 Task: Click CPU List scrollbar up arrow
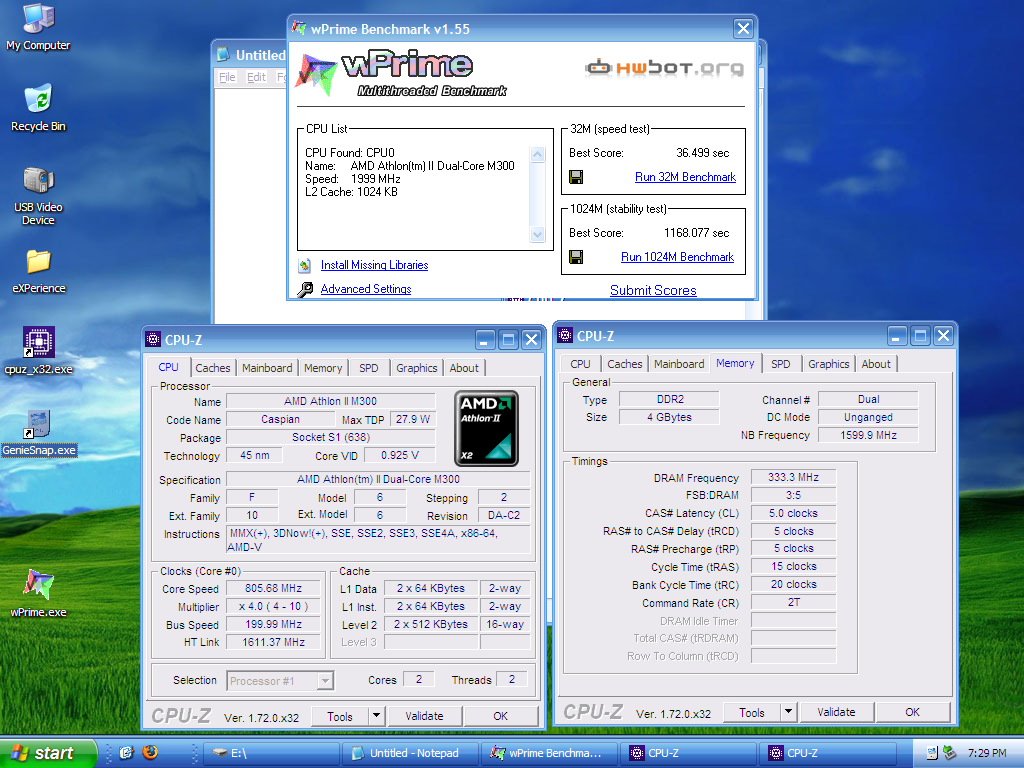[x=537, y=154]
